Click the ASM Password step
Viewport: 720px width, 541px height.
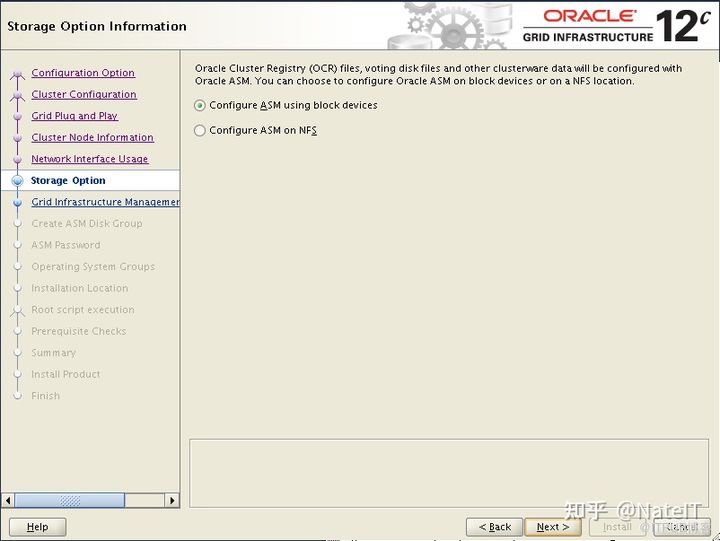tap(66, 245)
